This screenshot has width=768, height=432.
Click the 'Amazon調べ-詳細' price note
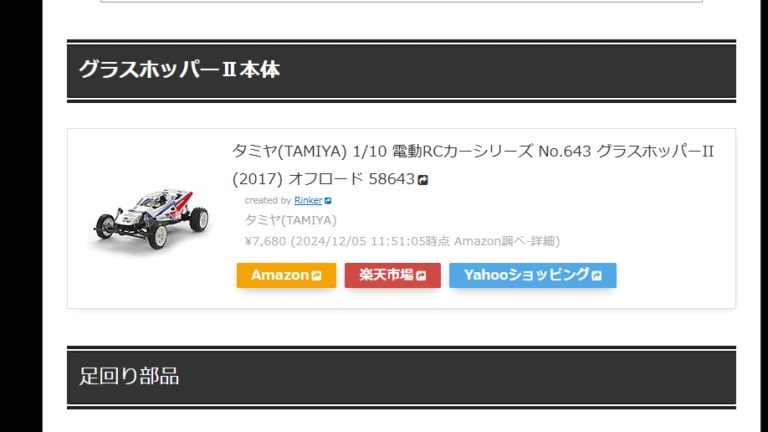coord(507,241)
